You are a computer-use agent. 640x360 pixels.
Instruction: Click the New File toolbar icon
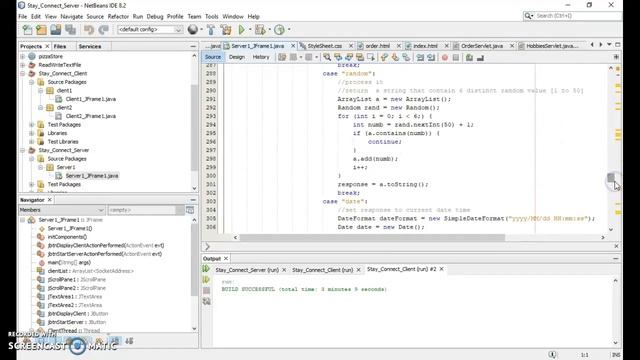(x=27, y=29)
